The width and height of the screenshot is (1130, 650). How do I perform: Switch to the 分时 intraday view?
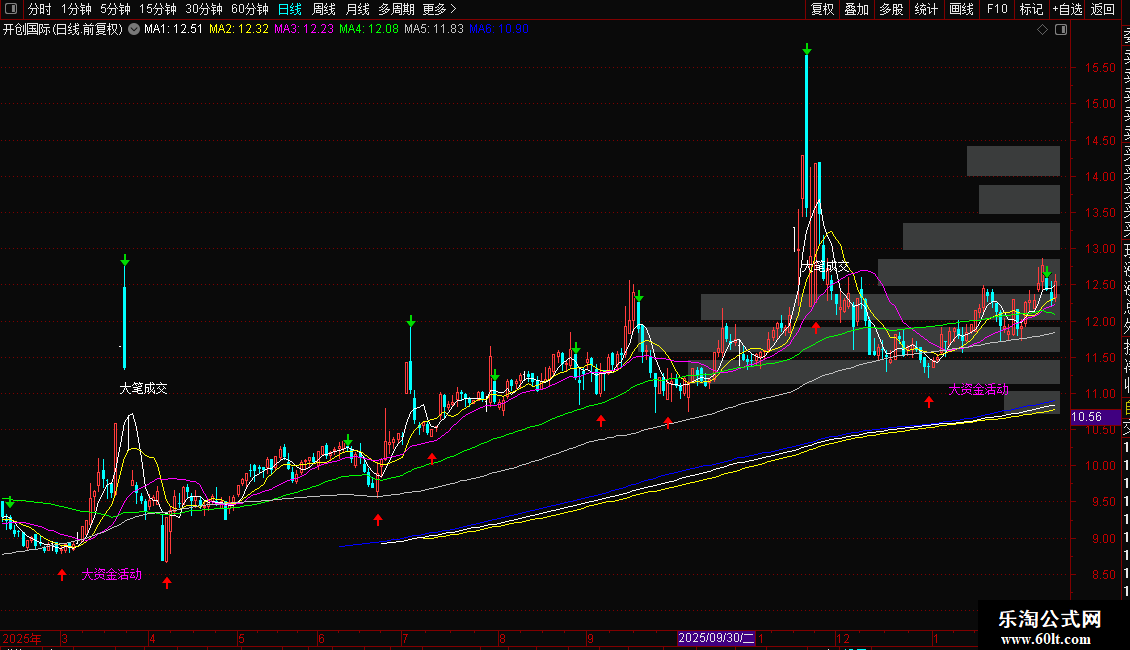coord(40,9)
